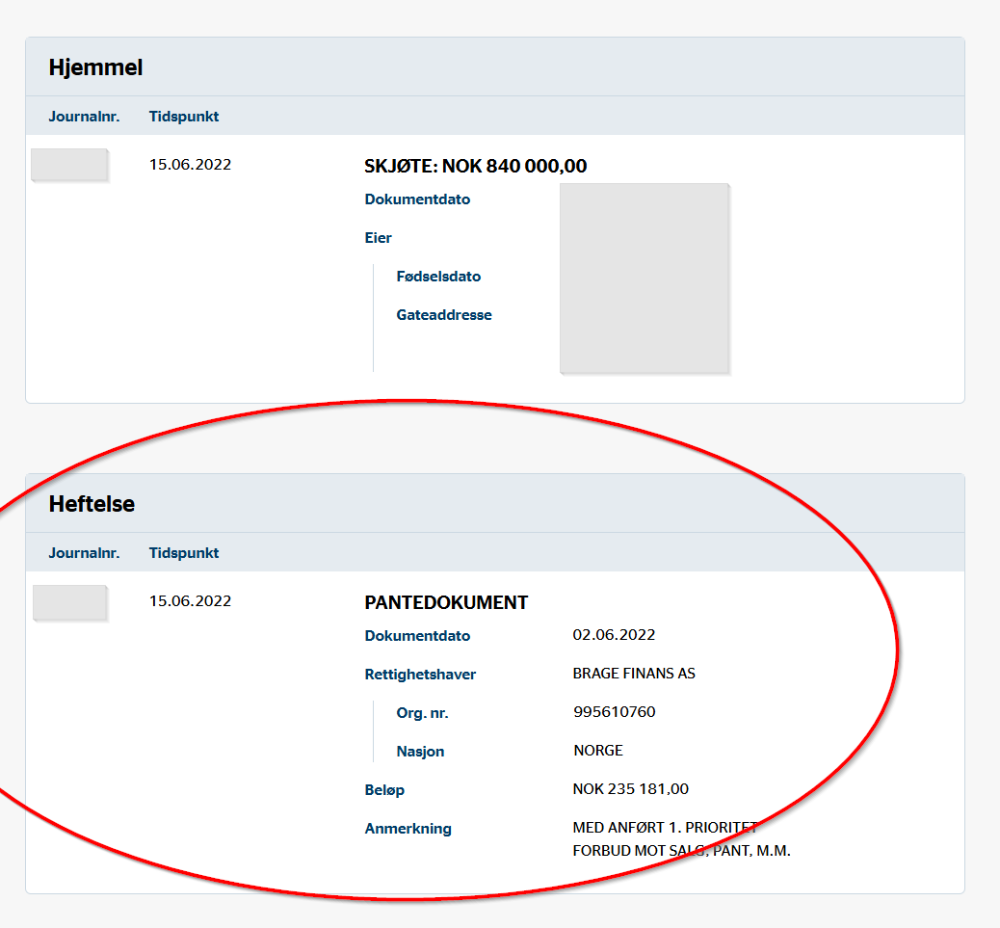Viewport: 1000px width, 928px height.
Task: Select organization number 995610760
Action: click(x=614, y=712)
